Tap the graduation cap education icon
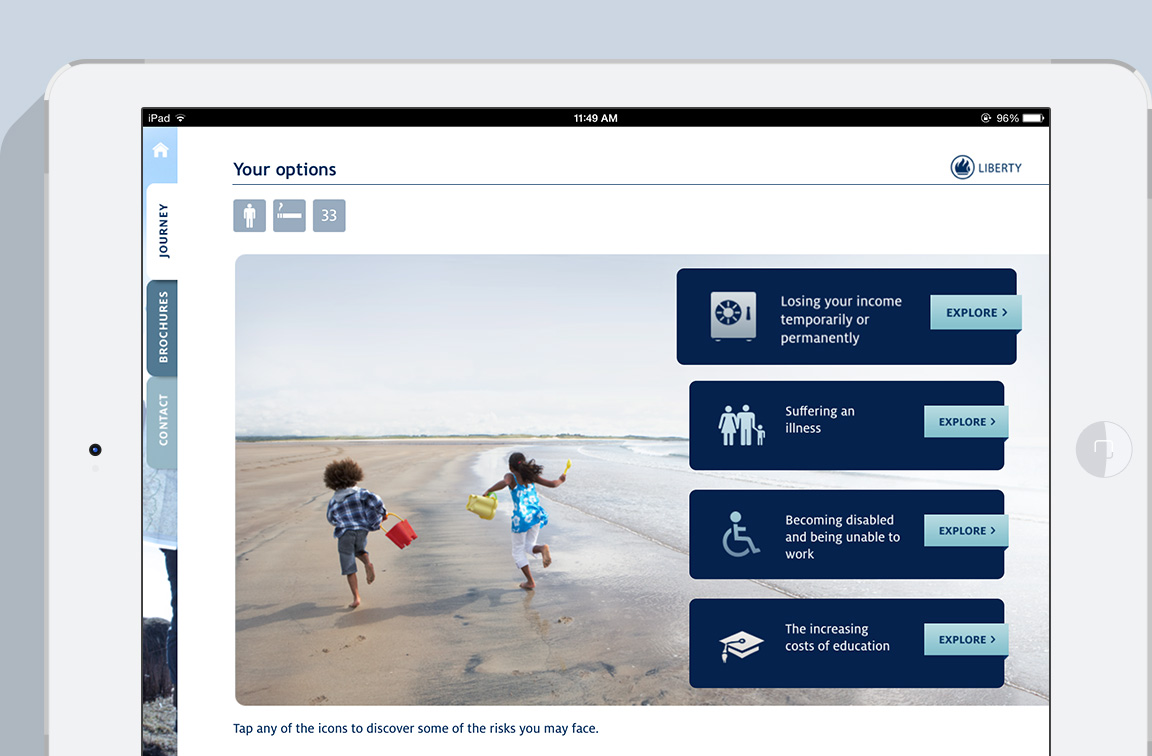This screenshot has height=756, width=1152. pos(741,644)
